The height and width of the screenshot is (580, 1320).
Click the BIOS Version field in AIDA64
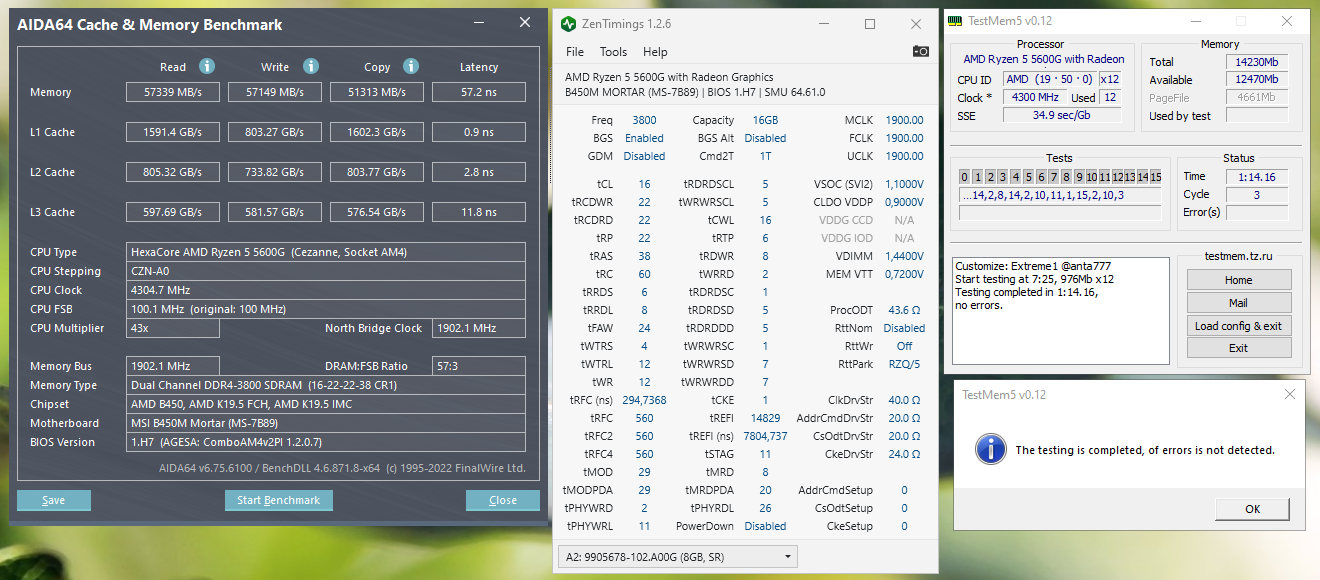pyautogui.click(x=326, y=442)
